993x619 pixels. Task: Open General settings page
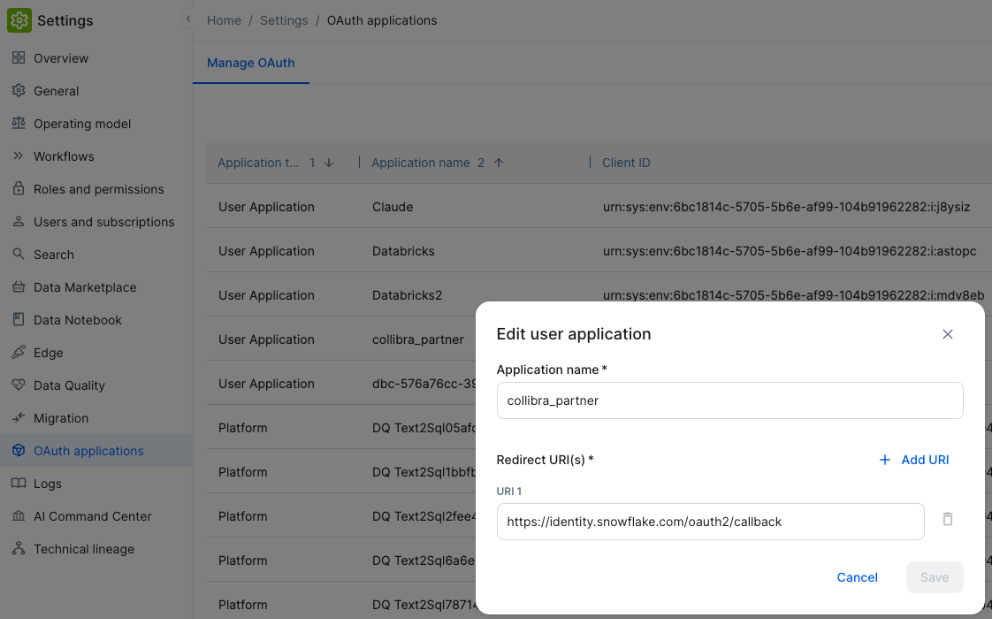point(56,91)
